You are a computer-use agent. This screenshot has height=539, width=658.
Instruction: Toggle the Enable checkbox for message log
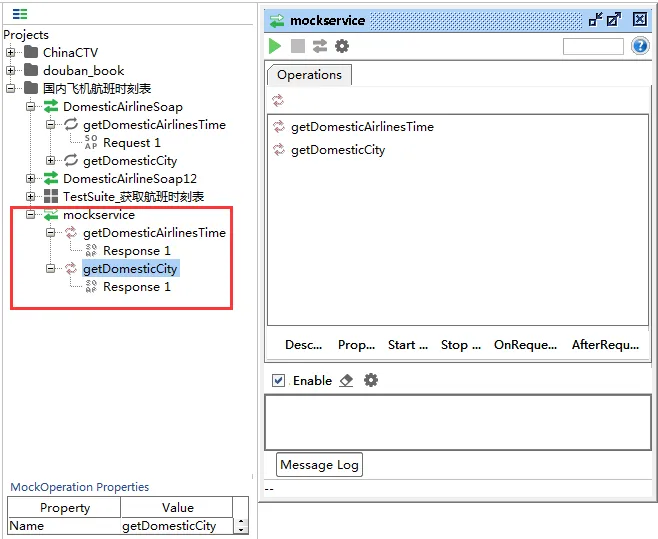tap(278, 381)
